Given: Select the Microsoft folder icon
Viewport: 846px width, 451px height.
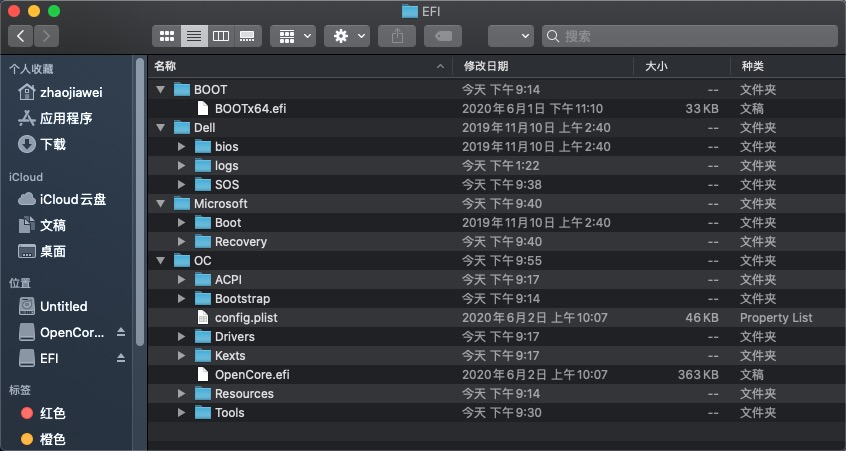Looking at the screenshot, I should 182,203.
